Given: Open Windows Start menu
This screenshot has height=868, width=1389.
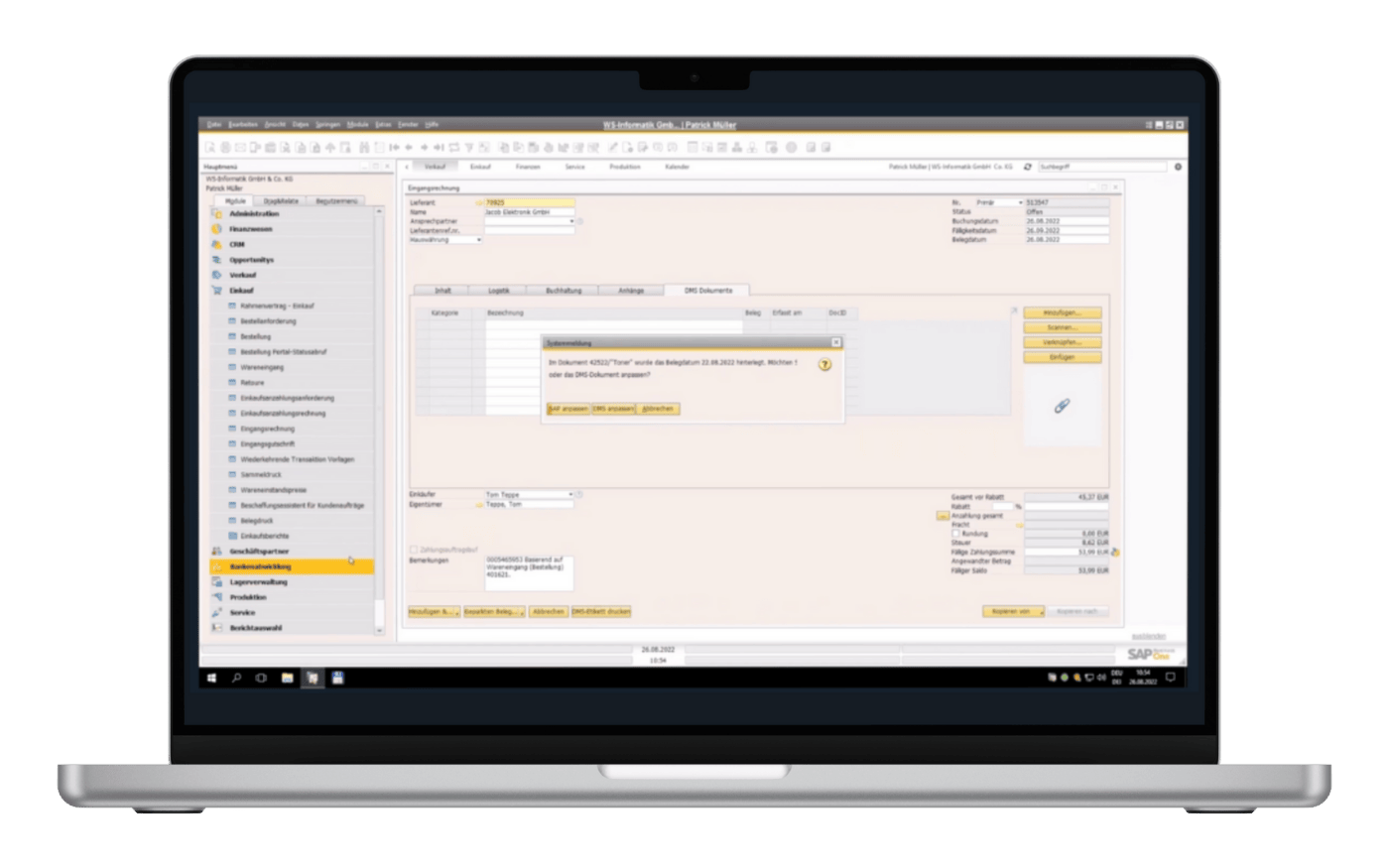Looking at the screenshot, I should click(x=211, y=678).
